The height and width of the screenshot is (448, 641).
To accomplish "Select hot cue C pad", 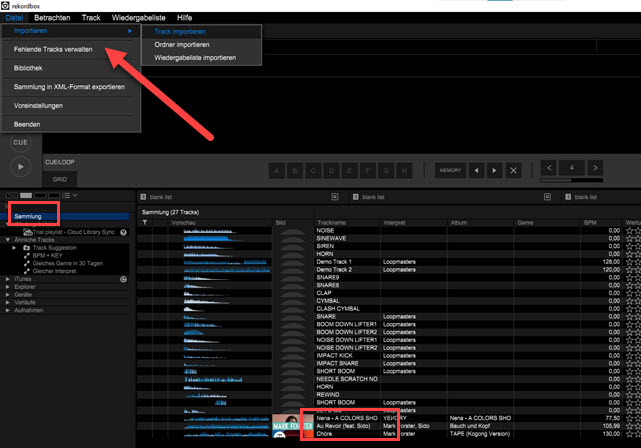I will coord(313,170).
